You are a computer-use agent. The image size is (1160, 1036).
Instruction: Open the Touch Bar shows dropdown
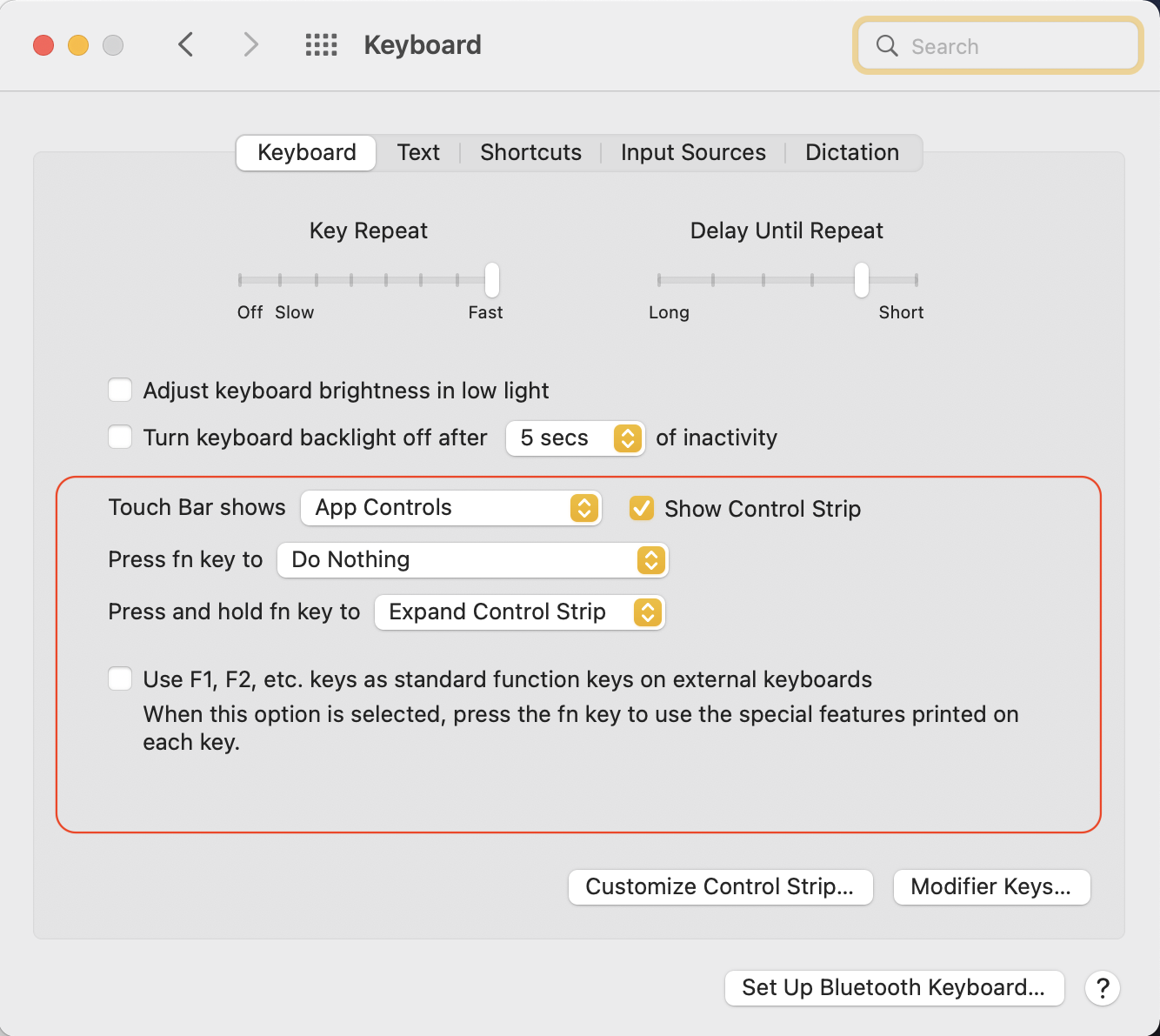coord(450,508)
